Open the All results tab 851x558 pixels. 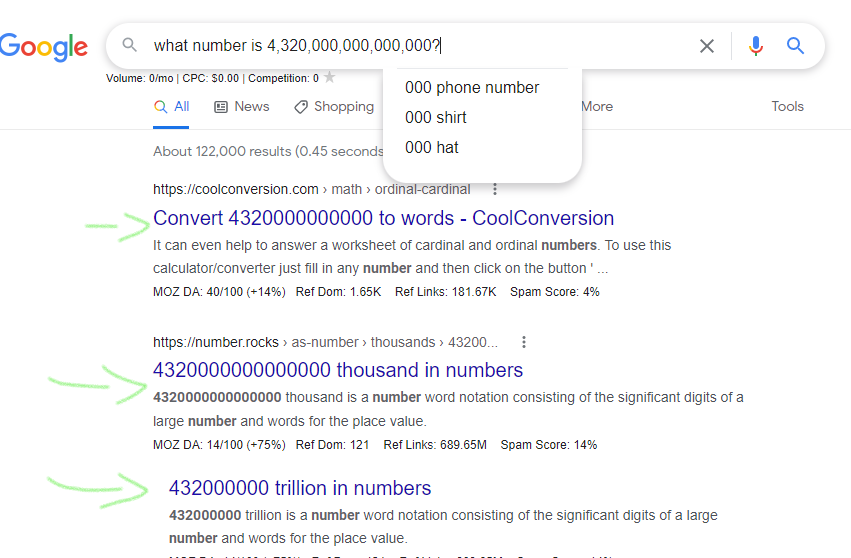(171, 106)
